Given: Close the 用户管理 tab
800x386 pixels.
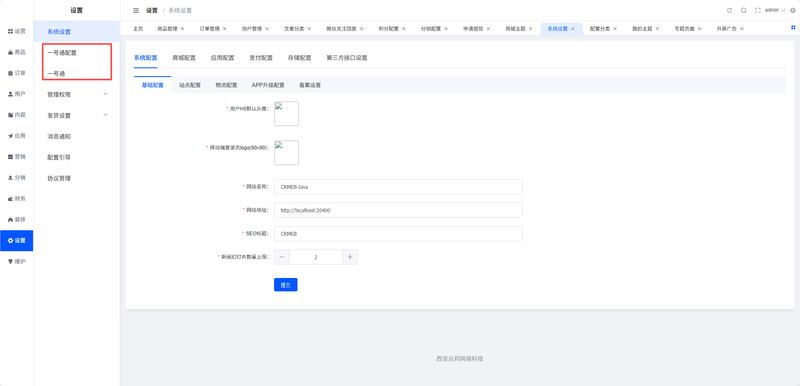Looking at the screenshot, I should click(267, 29).
